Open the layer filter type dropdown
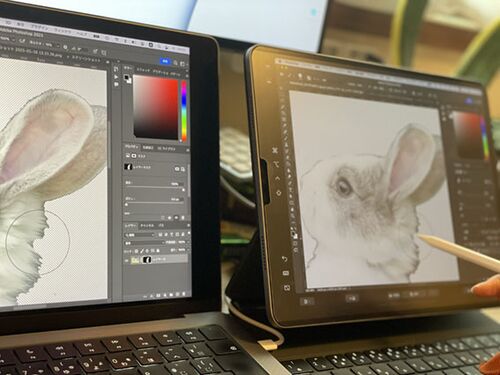The image size is (500, 375). click(x=139, y=235)
